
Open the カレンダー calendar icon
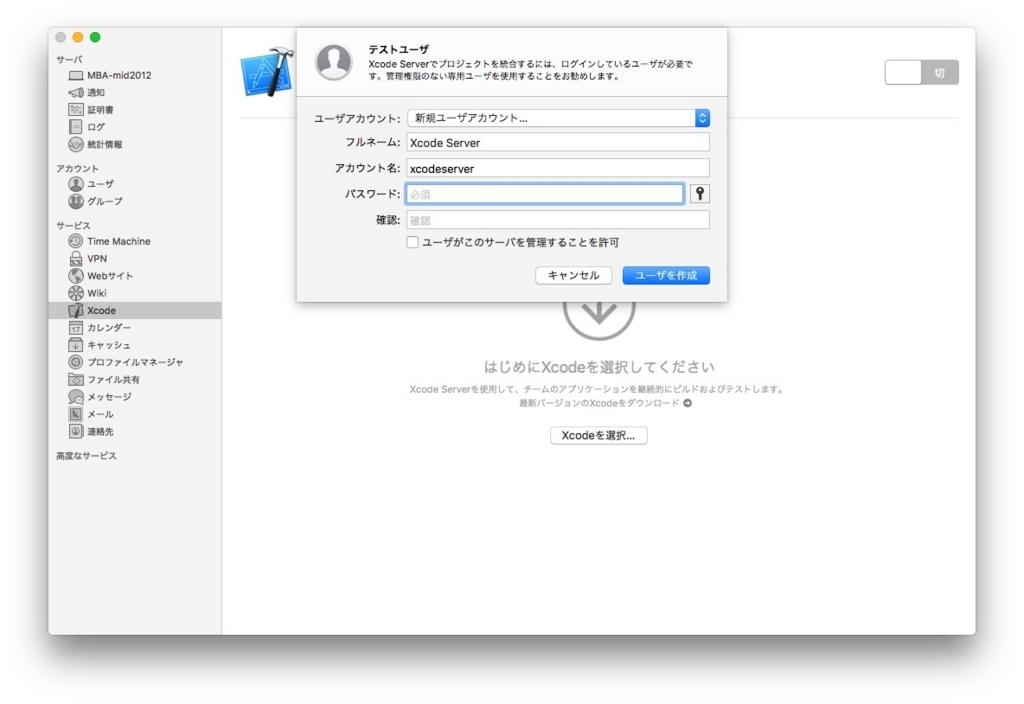pyautogui.click(x=76, y=328)
